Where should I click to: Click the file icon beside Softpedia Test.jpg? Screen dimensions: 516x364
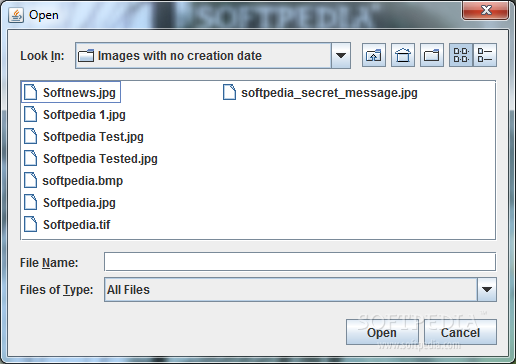[x=31, y=136]
